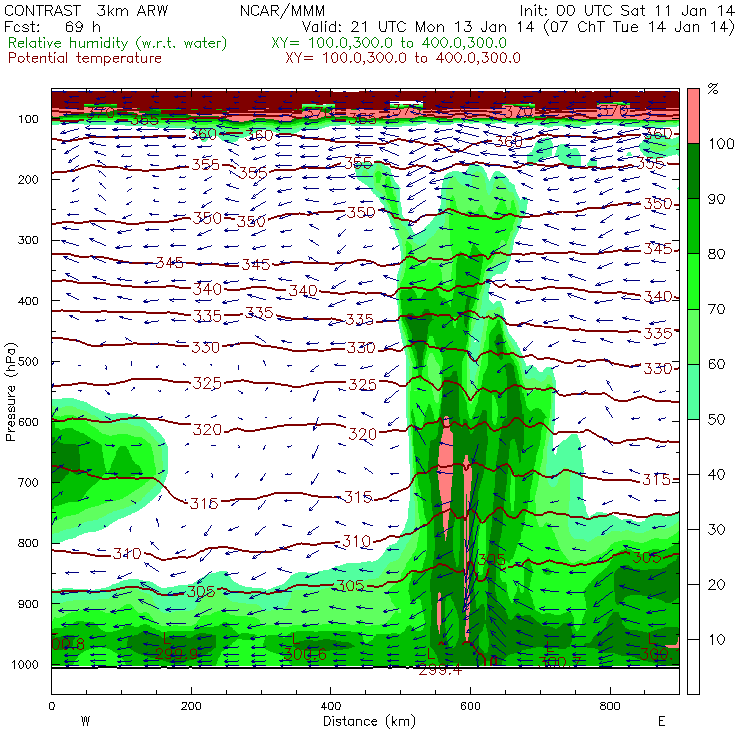Click the darkest green 90–100% colorbar segment

coord(693,171)
